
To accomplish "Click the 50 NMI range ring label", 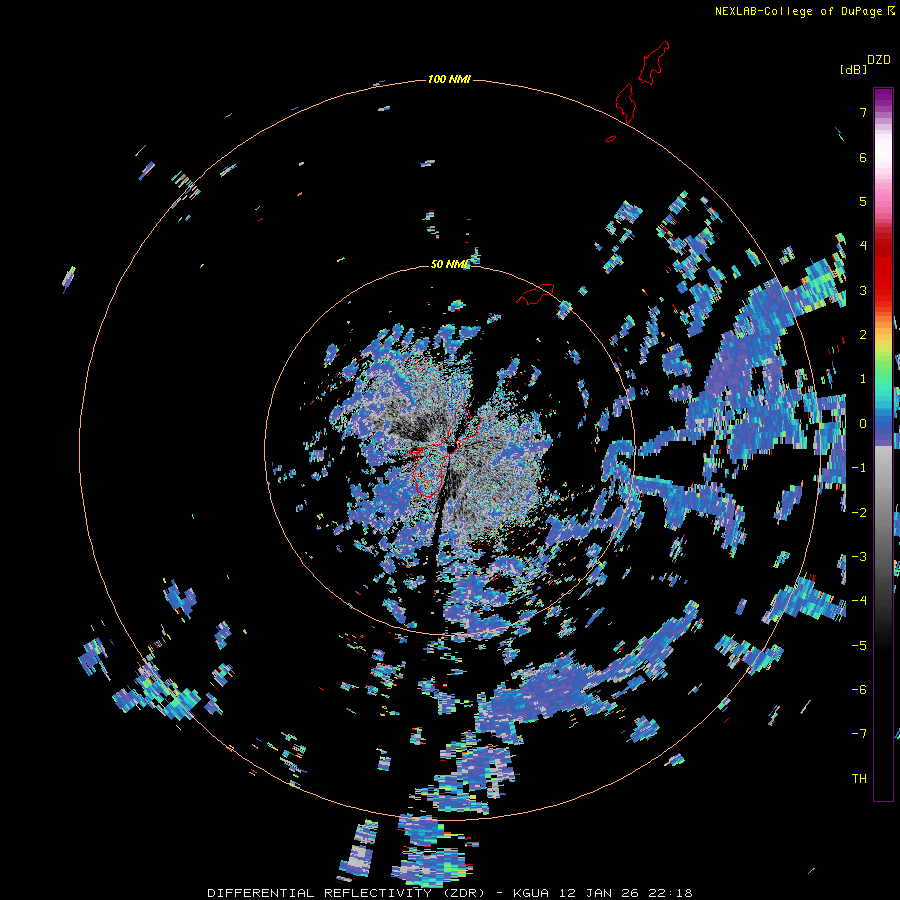I will (x=450, y=264).
